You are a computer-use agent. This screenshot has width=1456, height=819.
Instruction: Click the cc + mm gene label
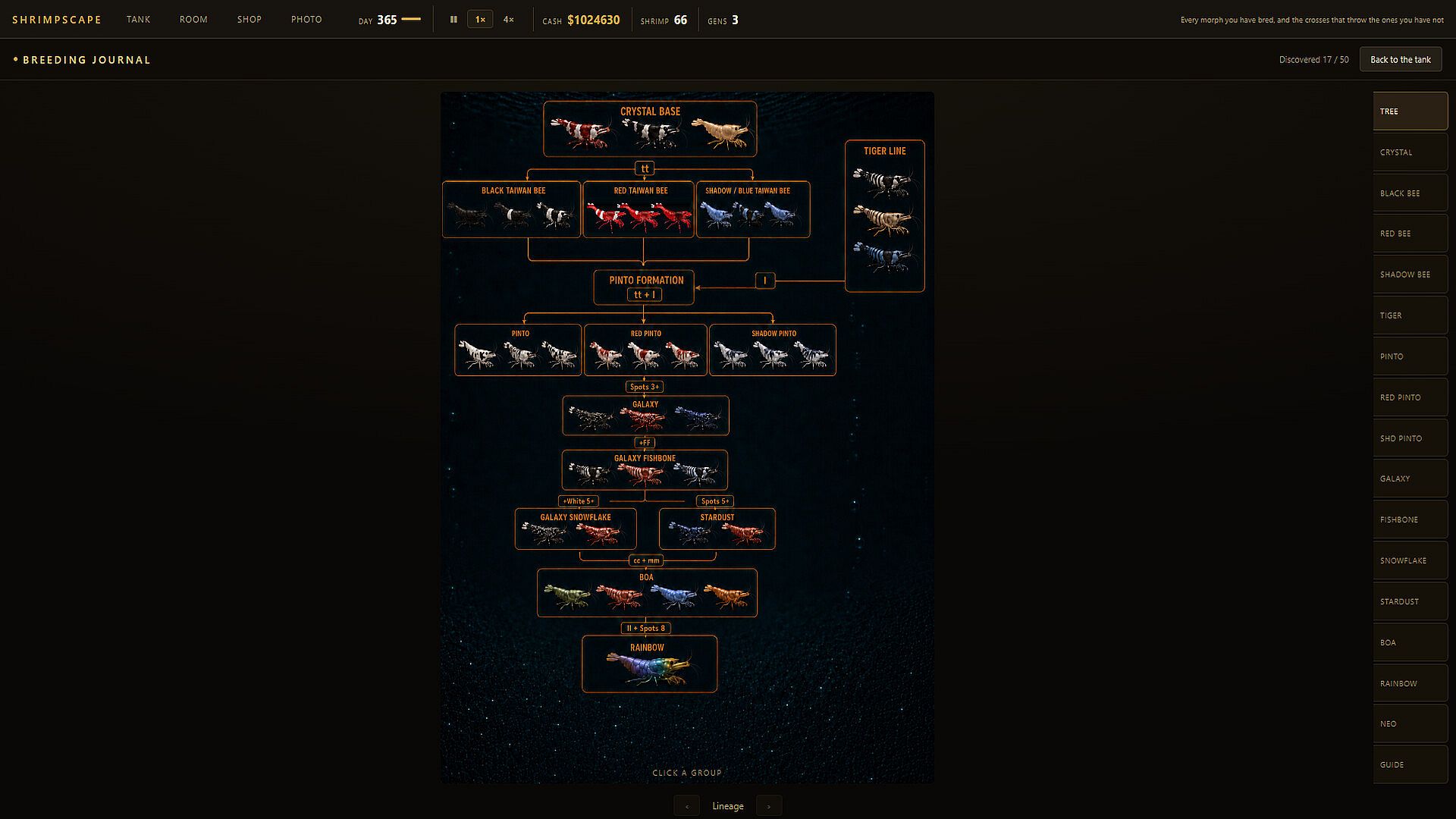tap(646, 560)
